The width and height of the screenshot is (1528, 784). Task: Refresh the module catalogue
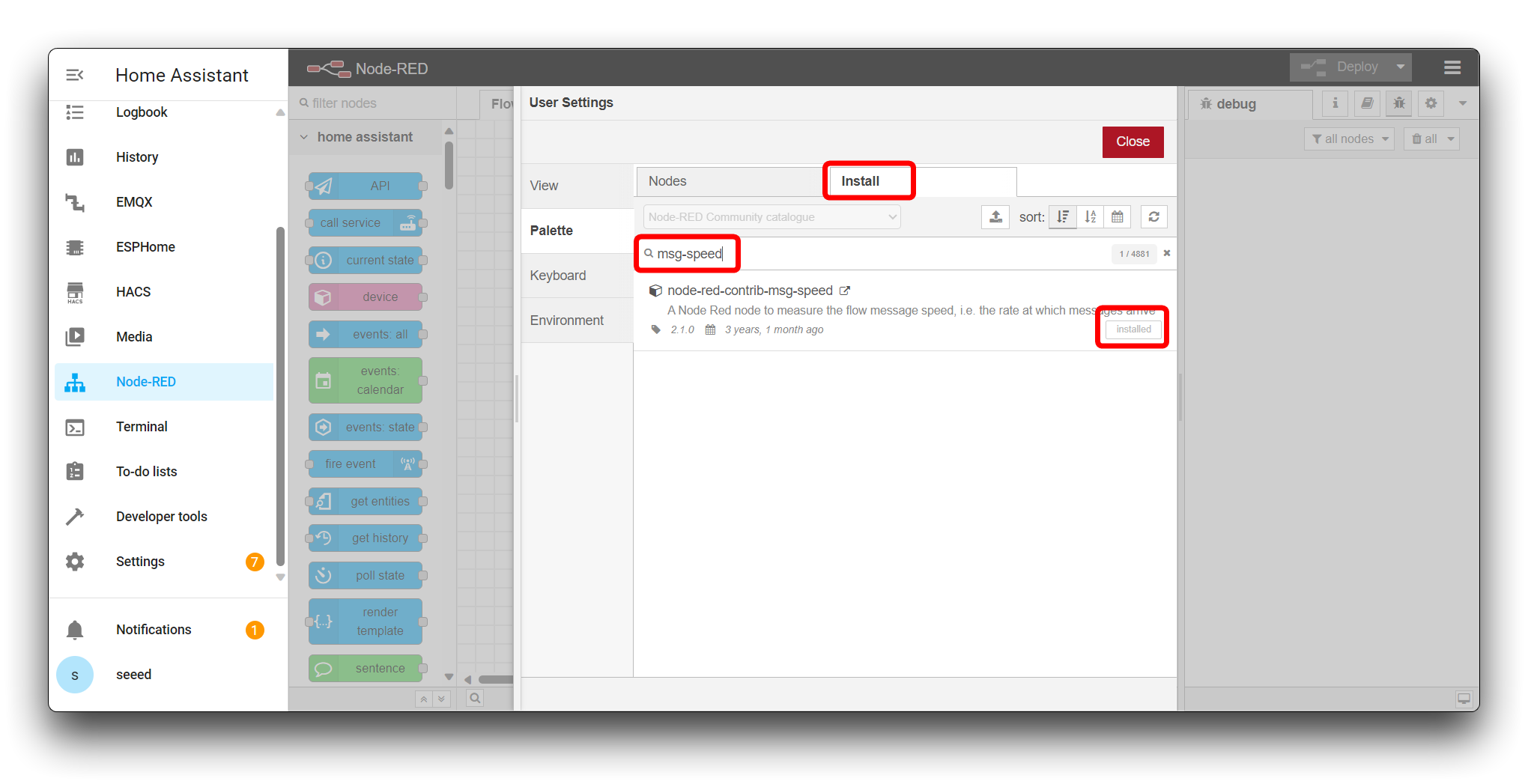tap(1154, 217)
